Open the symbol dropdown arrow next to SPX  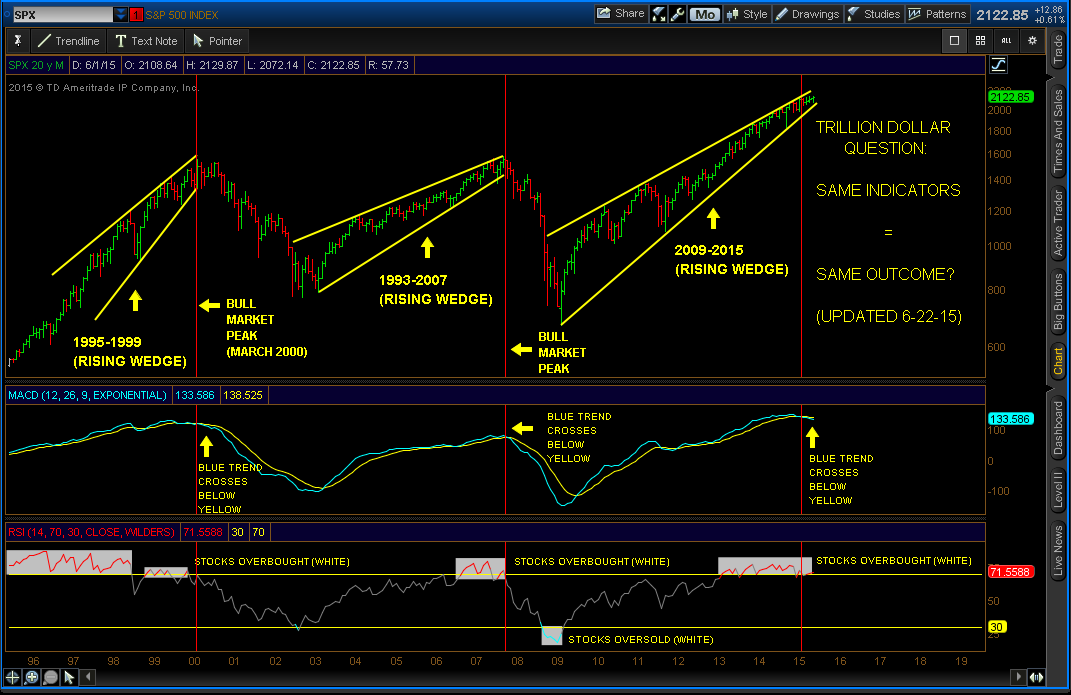click(121, 14)
